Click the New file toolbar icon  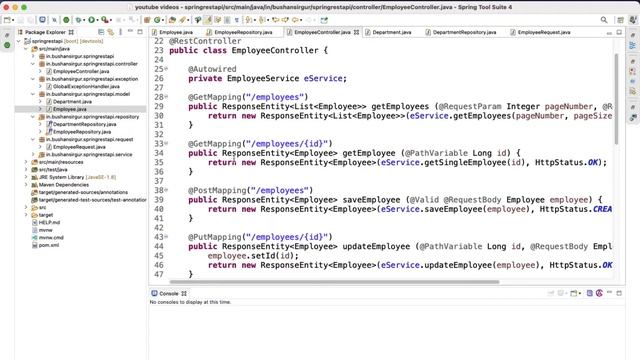click(x=7, y=20)
